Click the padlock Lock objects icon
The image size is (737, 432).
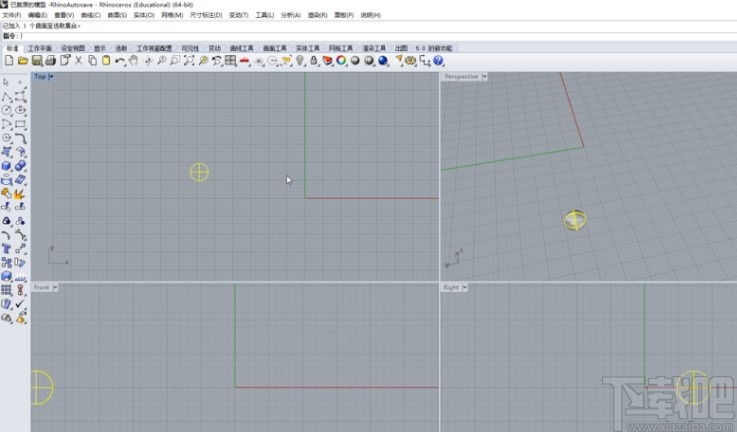pyautogui.click(x=314, y=61)
